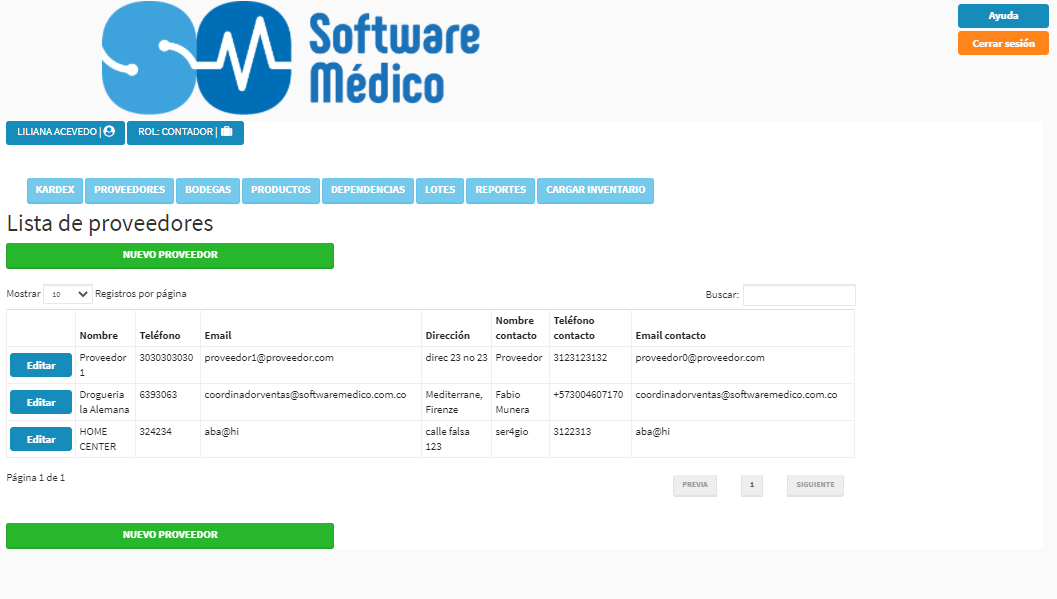Click the user profile icon beside LILIANA ACEVEDO
This screenshot has width=1057, height=599.
point(111,131)
